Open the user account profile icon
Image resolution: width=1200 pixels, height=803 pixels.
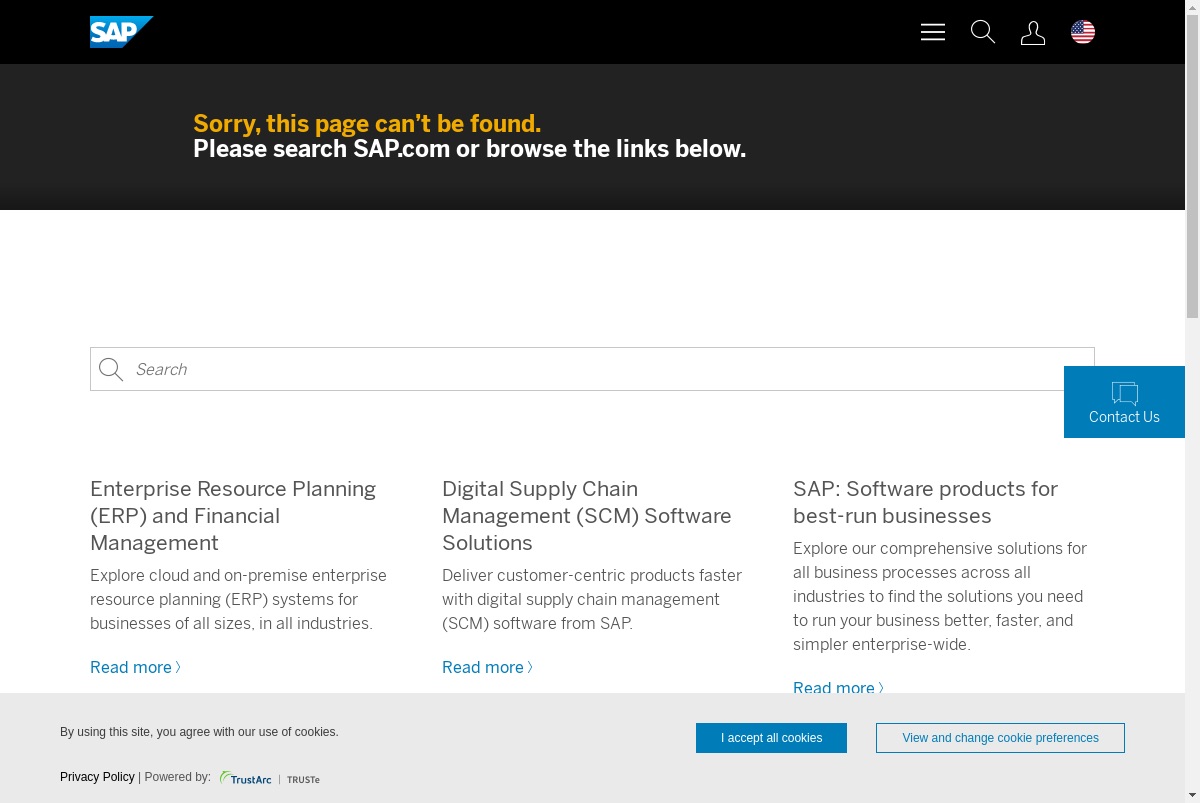1033,33
